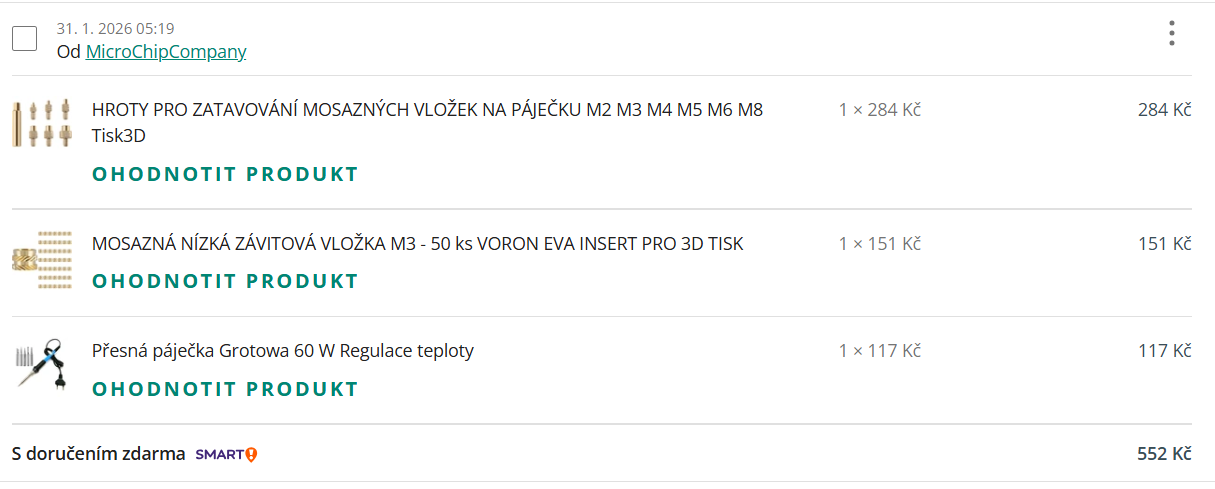Click the 117 Kč item price
Viewport: 1215px width, 489px height.
click(1165, 350)
